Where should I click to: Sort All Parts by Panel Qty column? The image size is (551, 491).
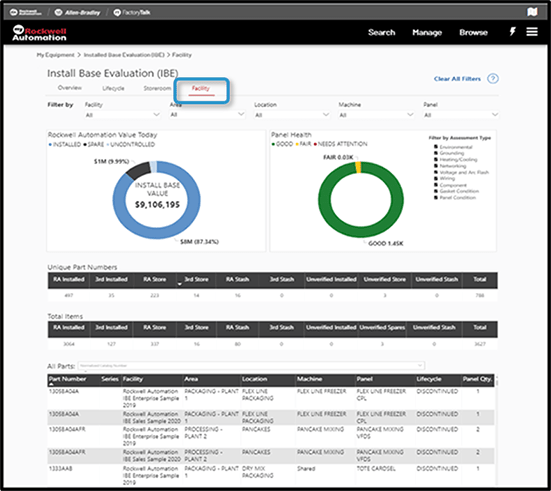[477, 379]
